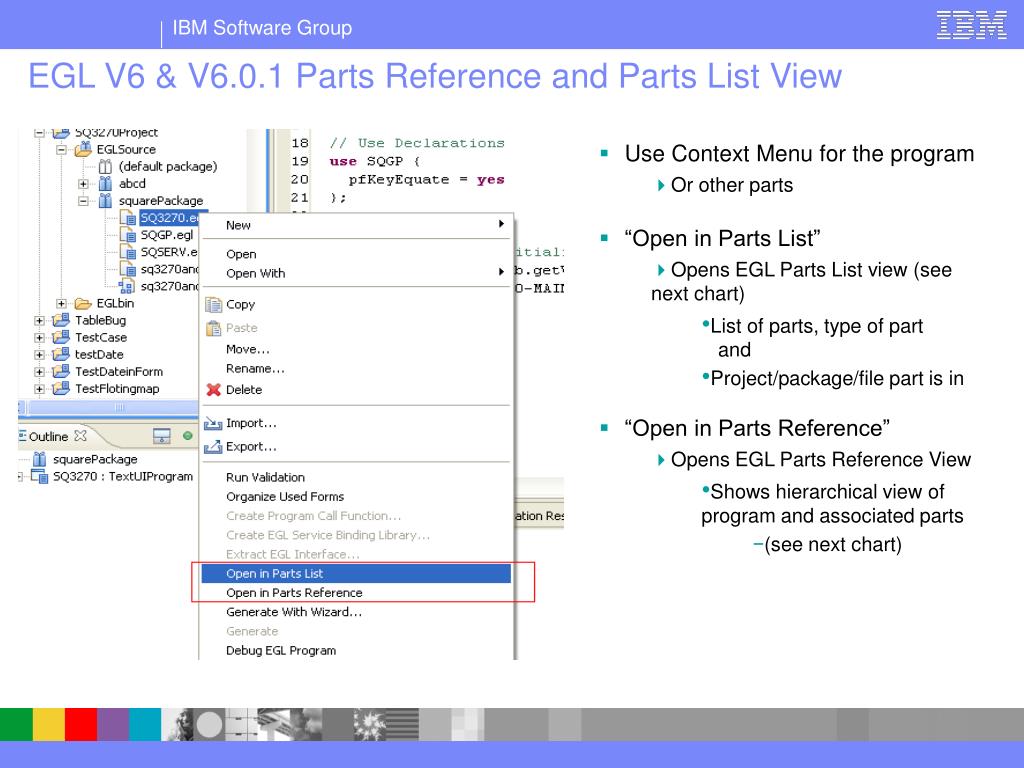Click the SQSERV file icon
The image size is (1024, 768).
click(x=128, y=251)
